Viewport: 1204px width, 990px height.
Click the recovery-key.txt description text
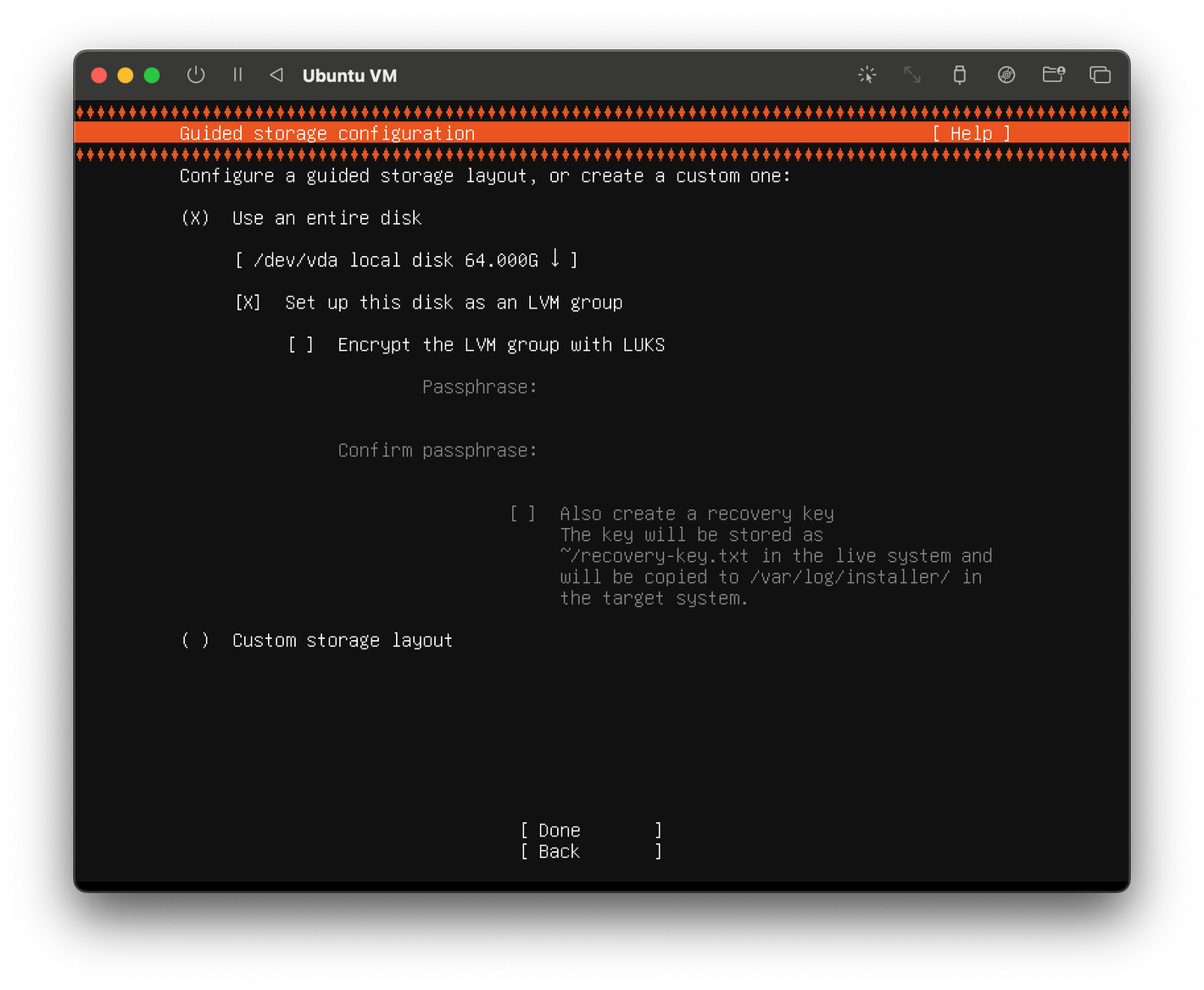point(776,566)
